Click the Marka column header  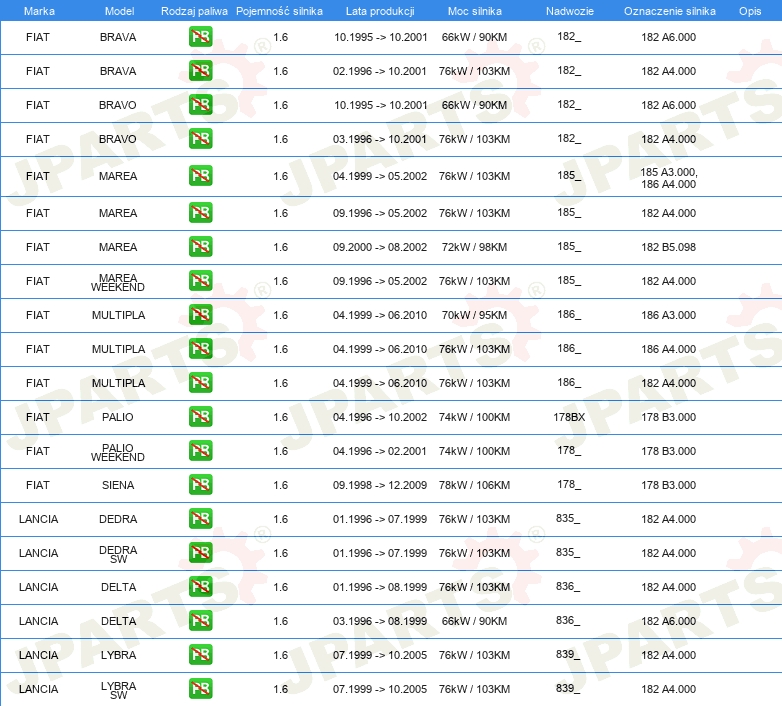point(39,11)
